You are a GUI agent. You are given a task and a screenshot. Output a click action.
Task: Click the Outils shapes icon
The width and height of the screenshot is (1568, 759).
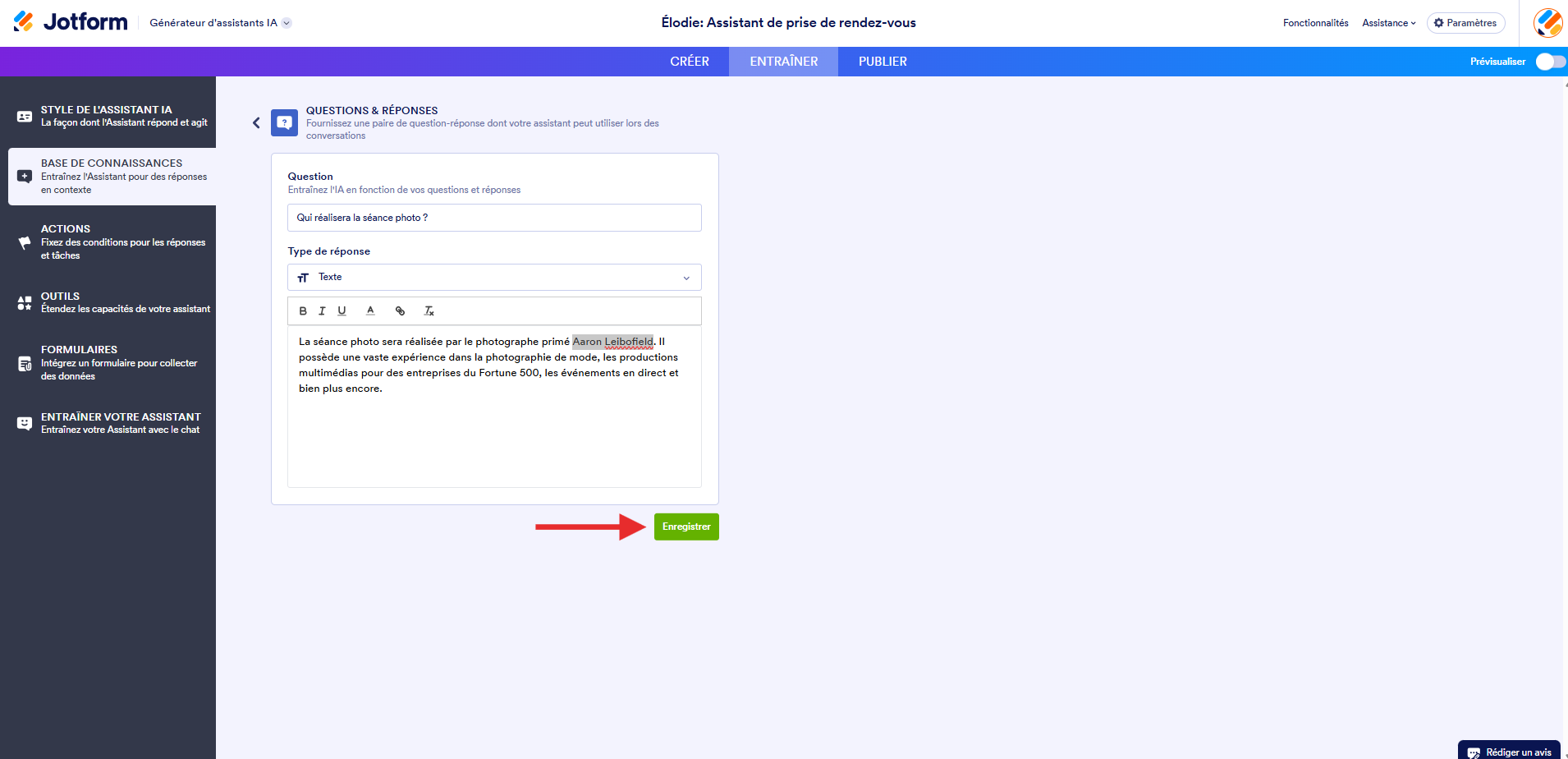click(x=25, y=303)
